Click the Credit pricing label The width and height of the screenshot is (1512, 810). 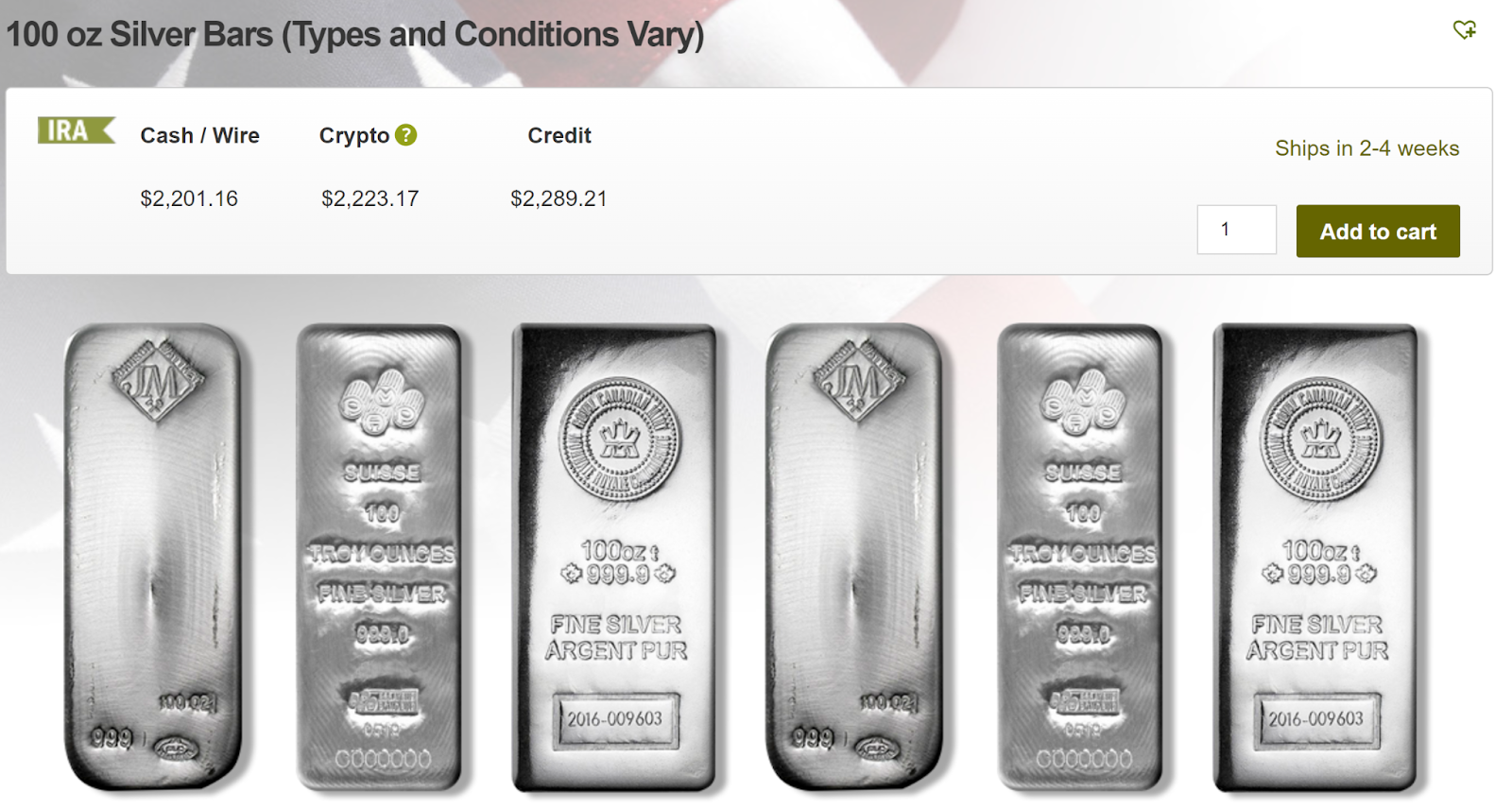[559, 135]
